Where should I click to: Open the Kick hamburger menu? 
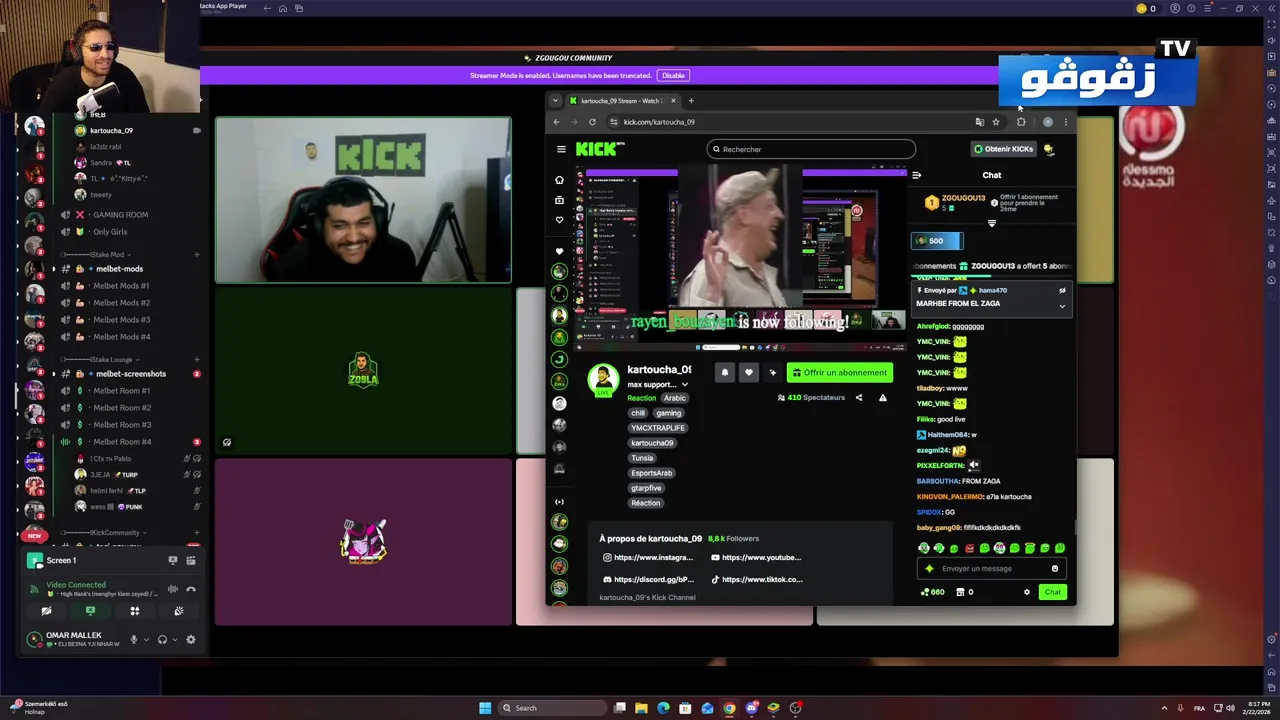click(561, 149)
